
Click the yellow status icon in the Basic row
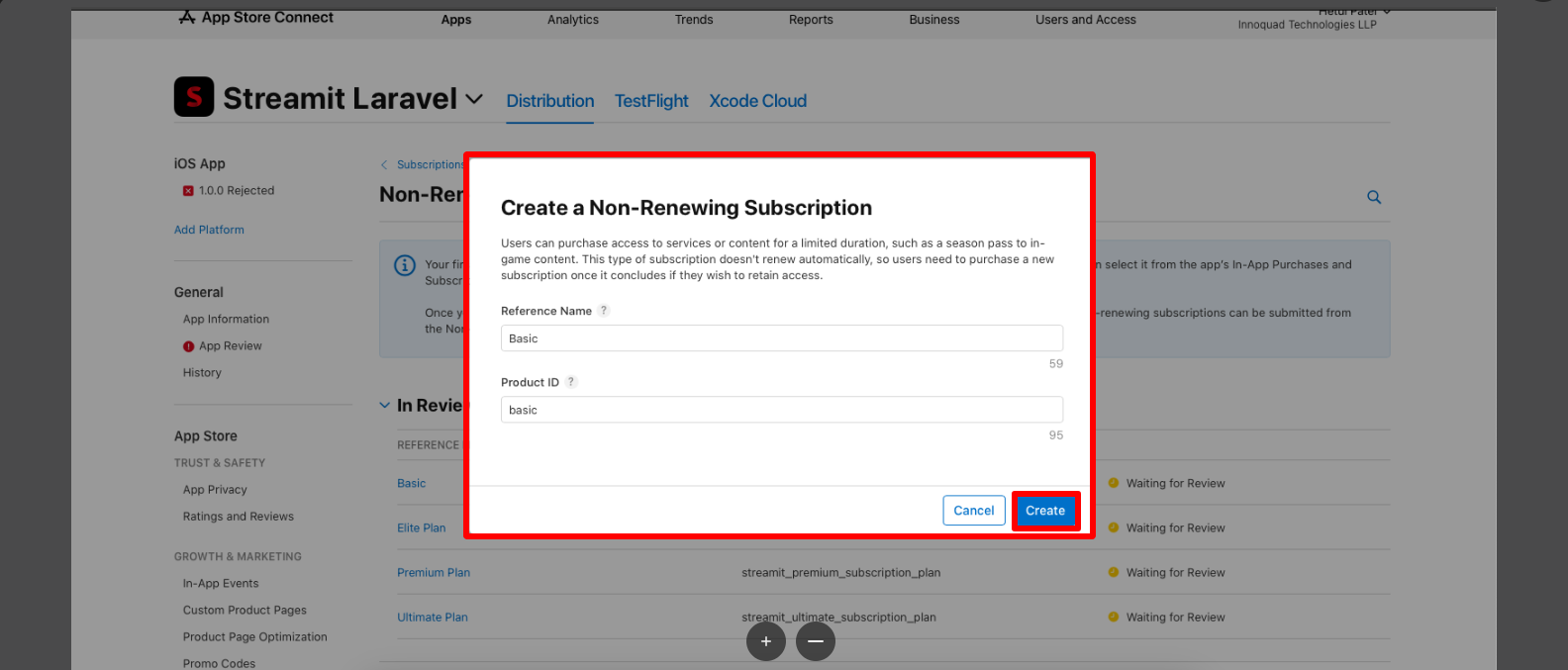point(1114,483)
